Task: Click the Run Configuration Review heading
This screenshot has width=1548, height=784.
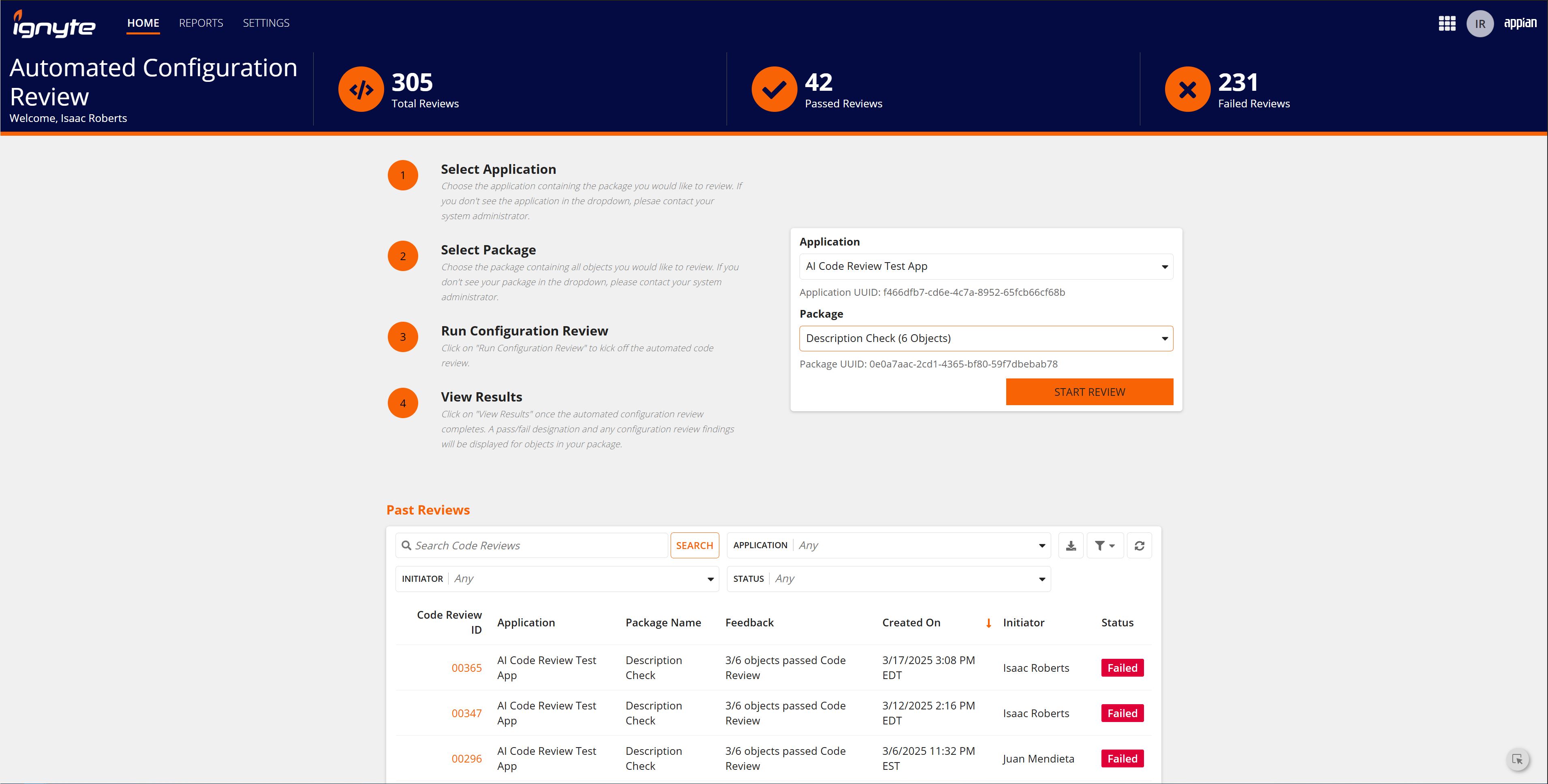Action: click(x=524, y=331)
